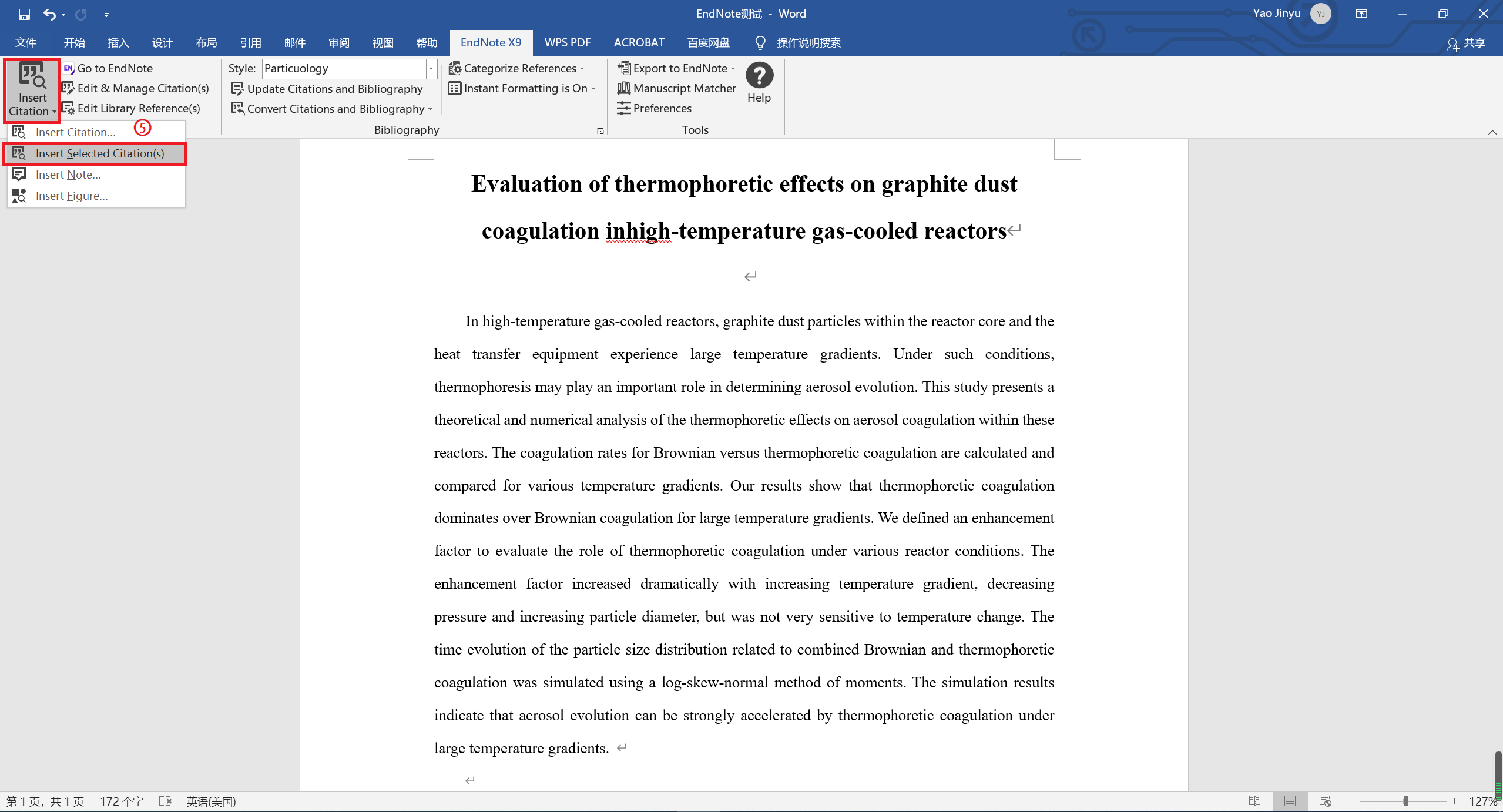Switch to the 帮助 help tab
The width and height of the screenshot is (1503, 812).
(427, 43)
